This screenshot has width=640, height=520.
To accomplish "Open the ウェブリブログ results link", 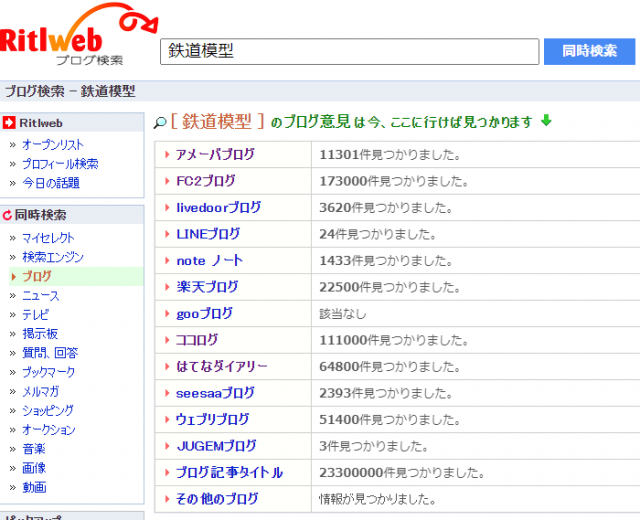I will [x=212, y=420].
